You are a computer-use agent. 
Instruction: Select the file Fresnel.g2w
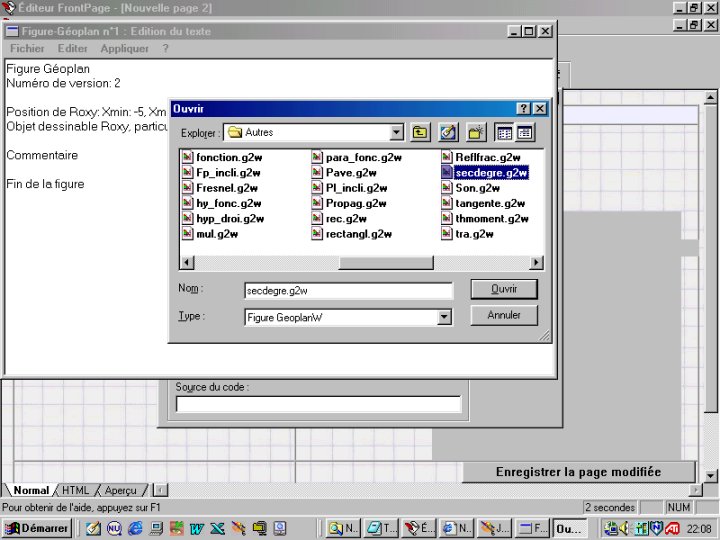click(220, 188)
